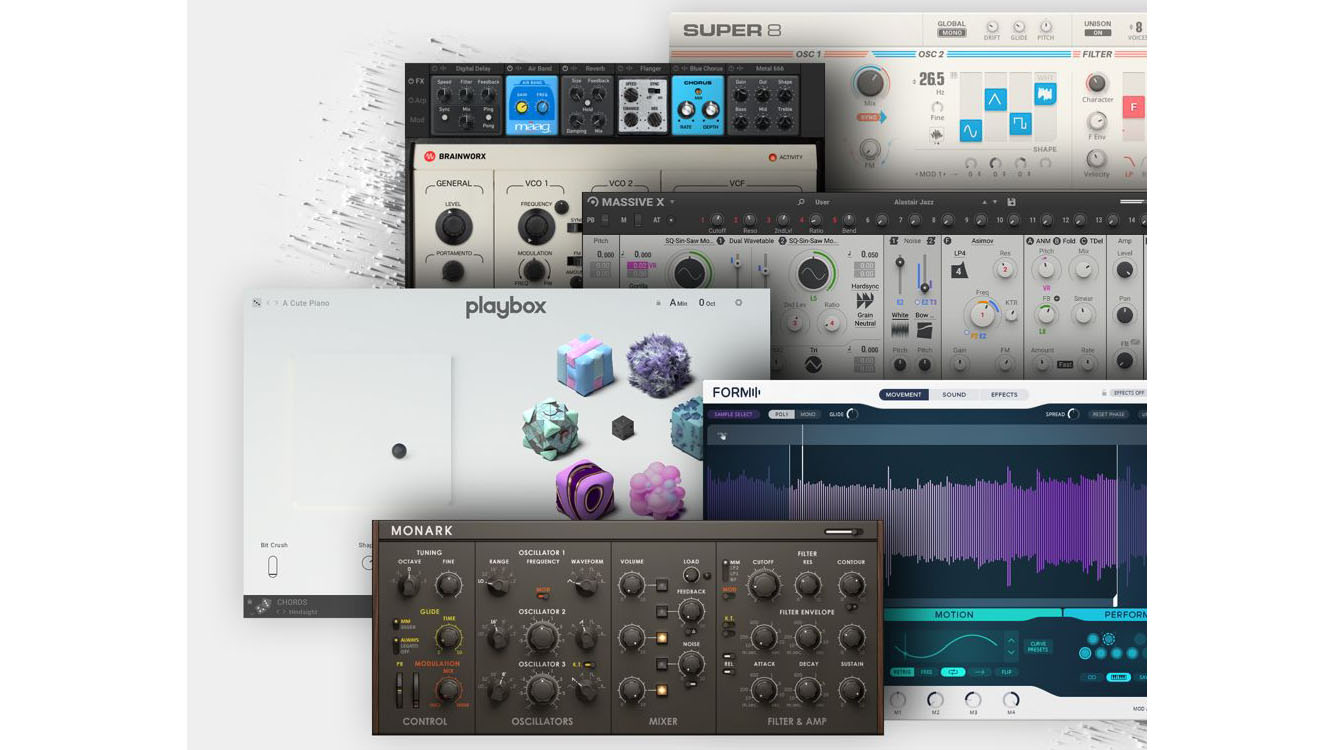Select MONO mode in Form
Image resolution: width=1333 pixels, height=750 pixels.
(x=808, y=414)
